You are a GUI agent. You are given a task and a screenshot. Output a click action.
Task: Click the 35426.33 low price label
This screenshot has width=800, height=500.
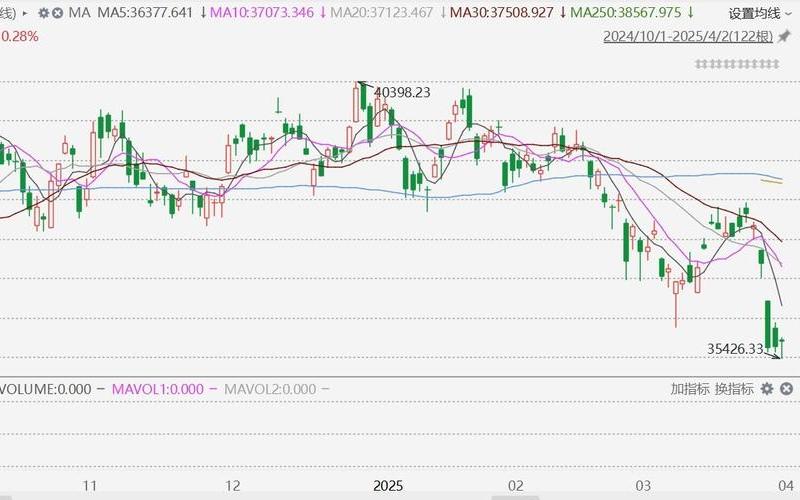click(x=735, y=349)
